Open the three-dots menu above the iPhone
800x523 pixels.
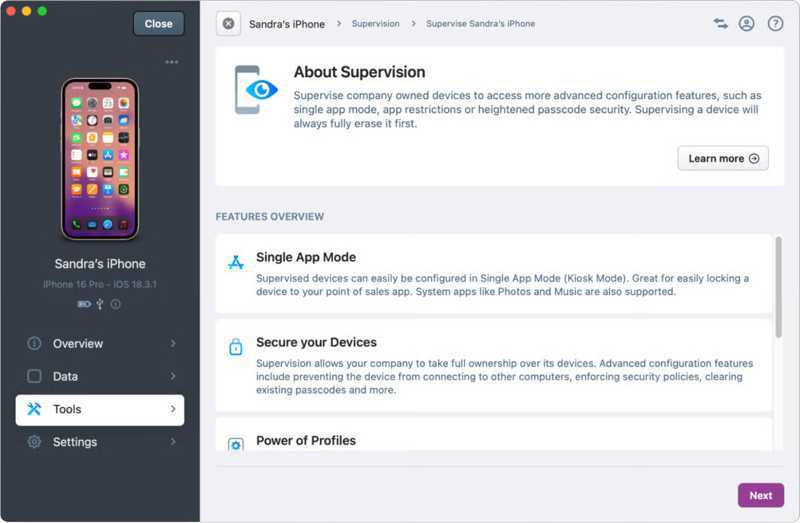pyautogui.click(x=172, y=62)
